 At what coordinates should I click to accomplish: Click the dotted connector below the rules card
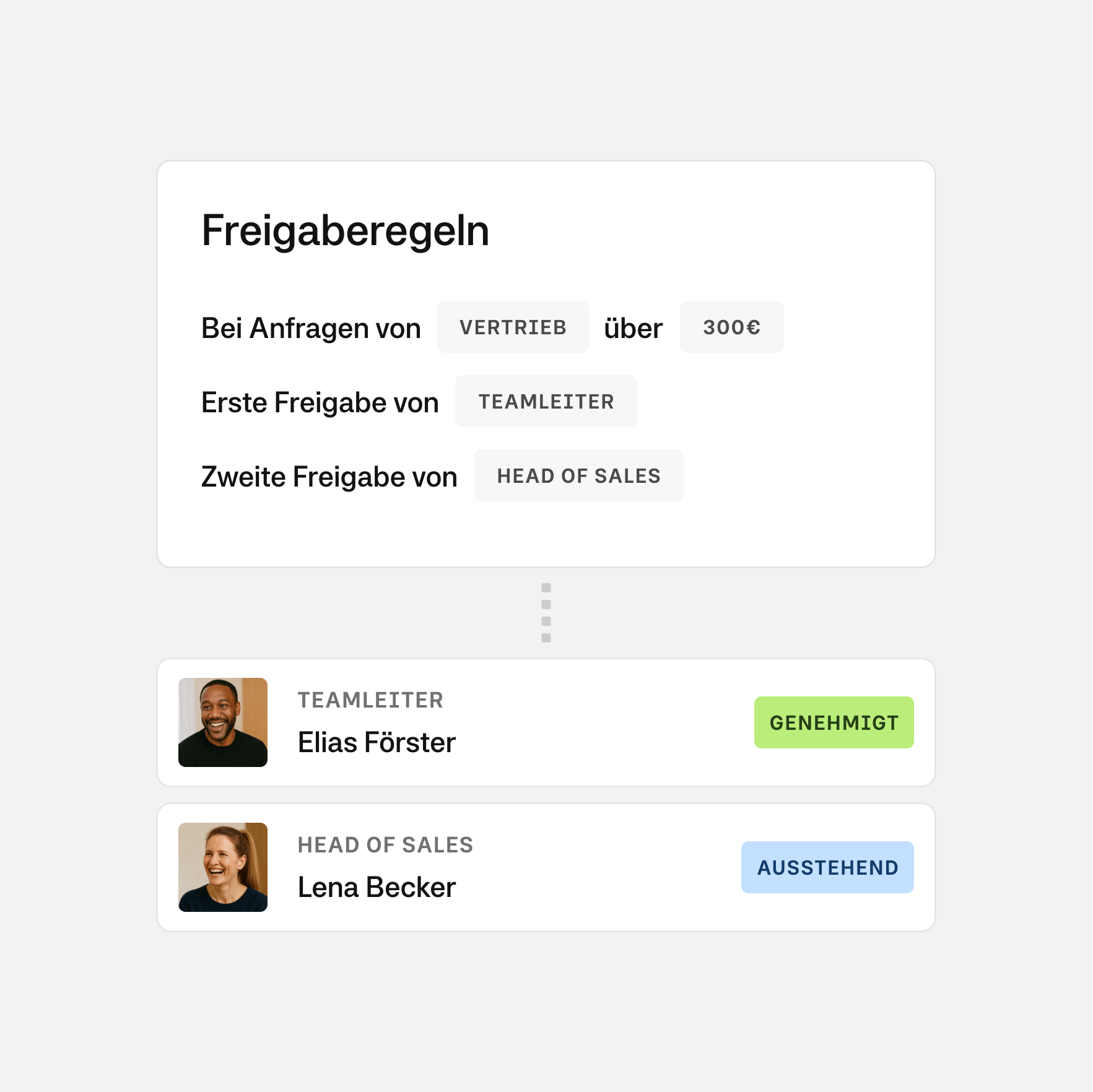tap(546, 612)
